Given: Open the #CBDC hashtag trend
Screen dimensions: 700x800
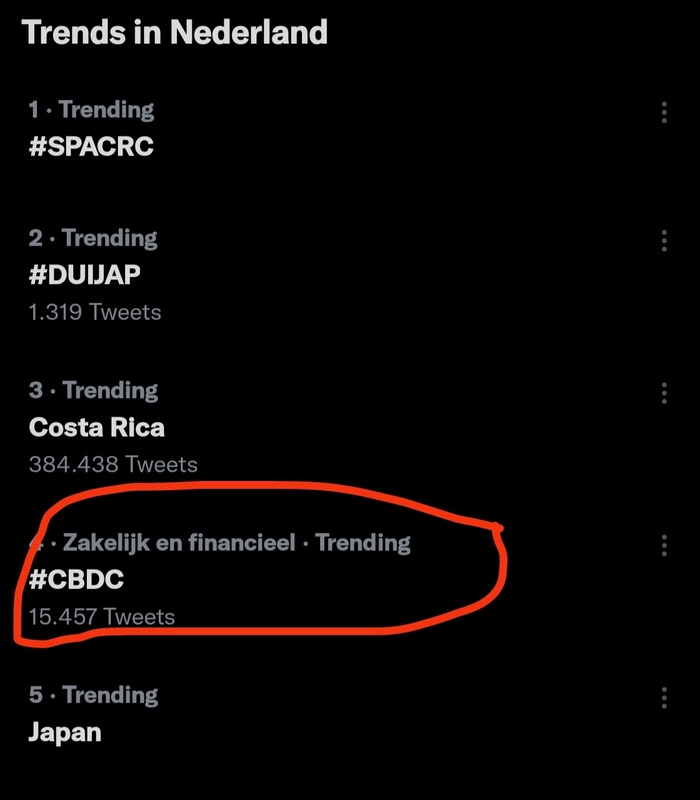Looking at the screenshot, I should (74, 579).
